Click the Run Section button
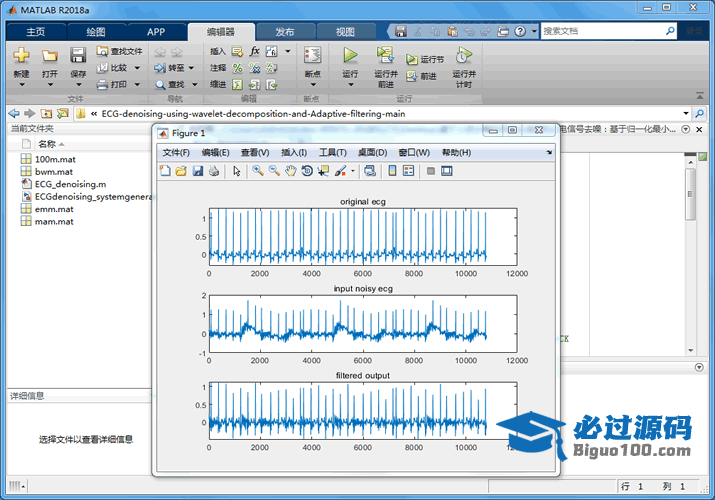This screenshot has height=500, width=715. [425, 59]
